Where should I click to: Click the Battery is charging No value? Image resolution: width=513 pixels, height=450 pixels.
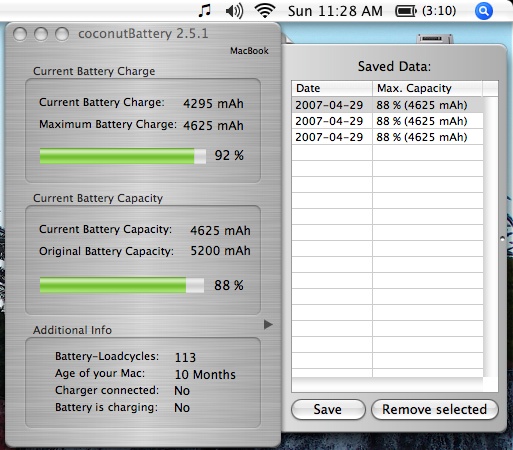tap(182, 408)
